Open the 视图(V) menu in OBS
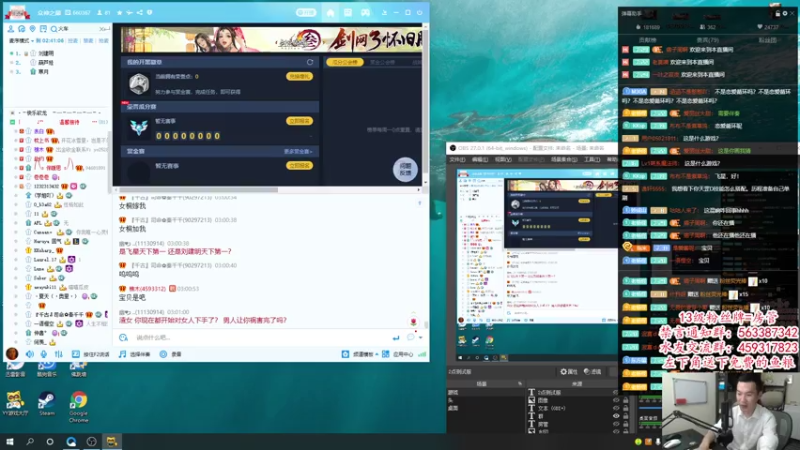This screenshot has width=800, height=450. coord(503,160)
